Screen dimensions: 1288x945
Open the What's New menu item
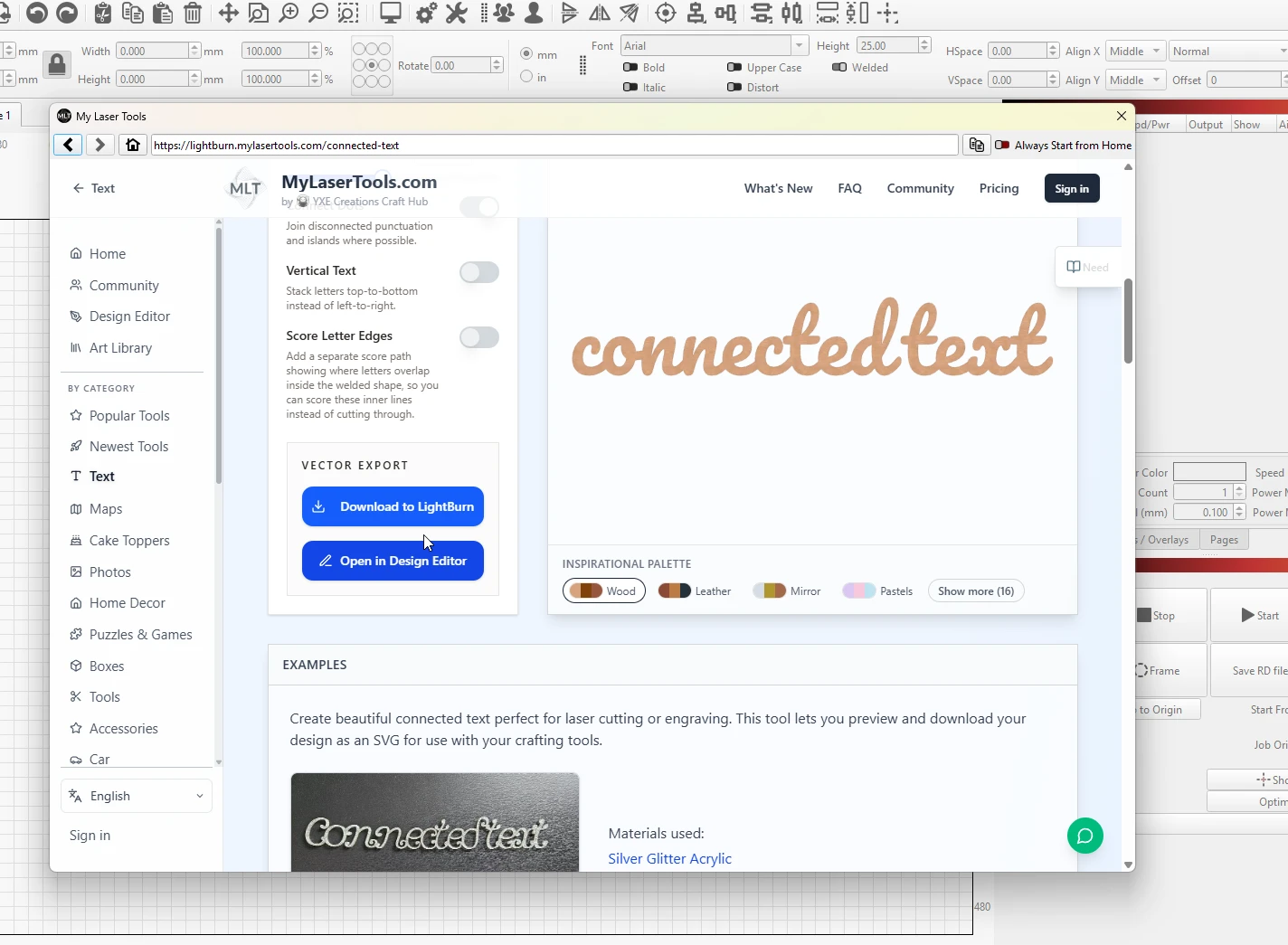tap(778, 188)
